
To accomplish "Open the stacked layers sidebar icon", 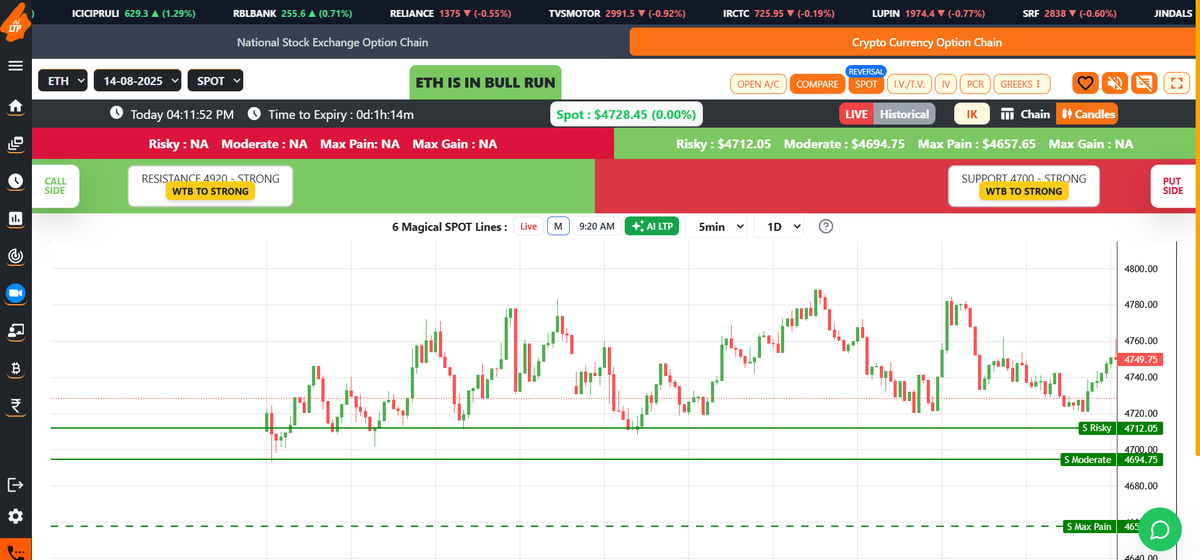I will click(x=15, y=144).
